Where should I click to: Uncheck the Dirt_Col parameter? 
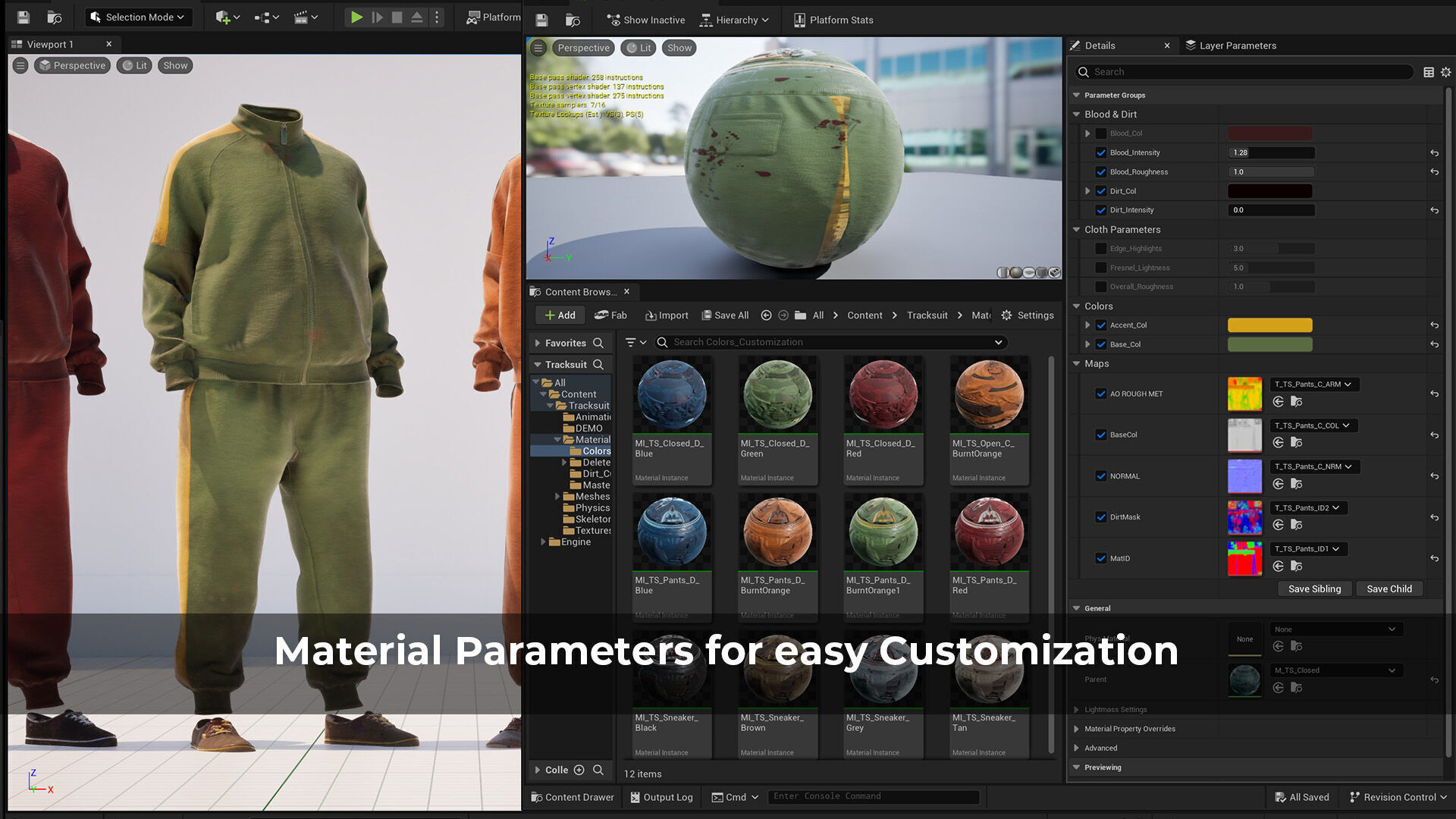point(1101,191)
